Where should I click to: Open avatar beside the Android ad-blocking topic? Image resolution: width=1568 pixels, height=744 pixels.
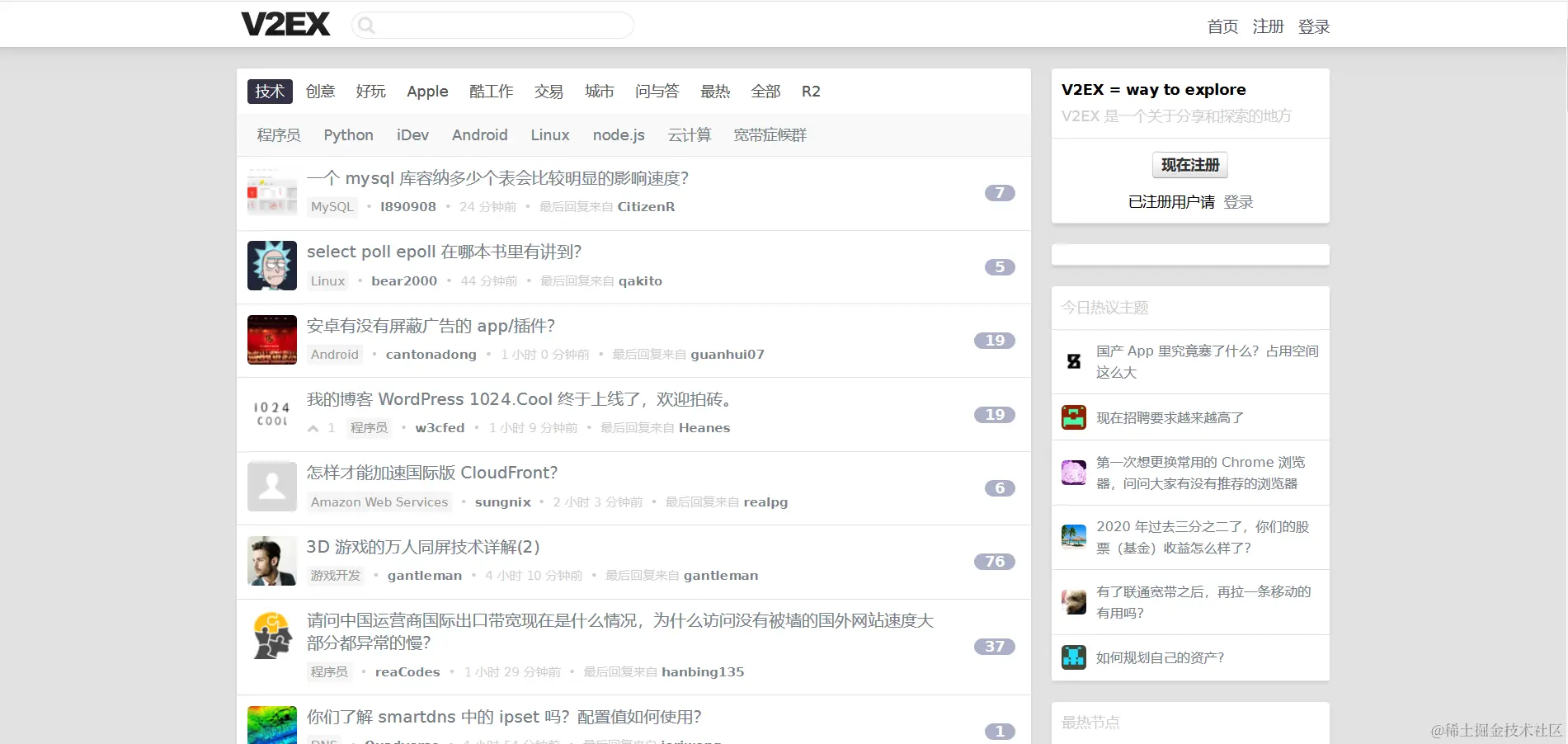(x=272, y=340)
